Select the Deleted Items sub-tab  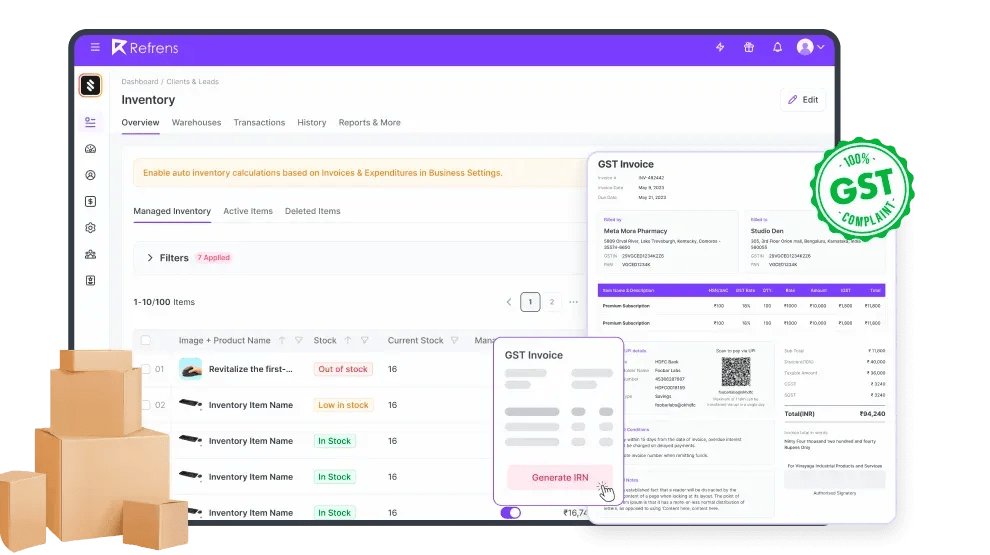[313, 211]
